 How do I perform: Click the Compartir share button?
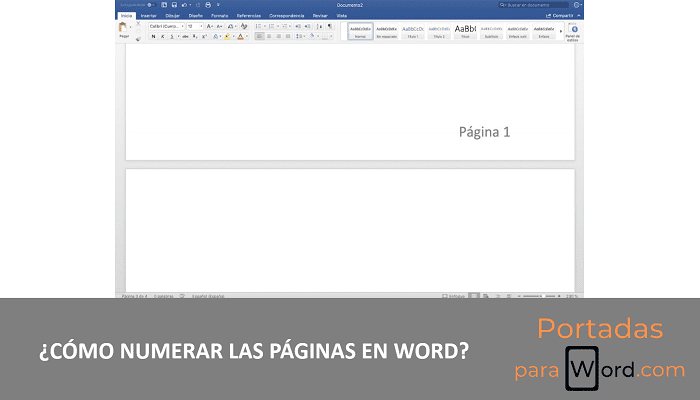pos(560,16)
